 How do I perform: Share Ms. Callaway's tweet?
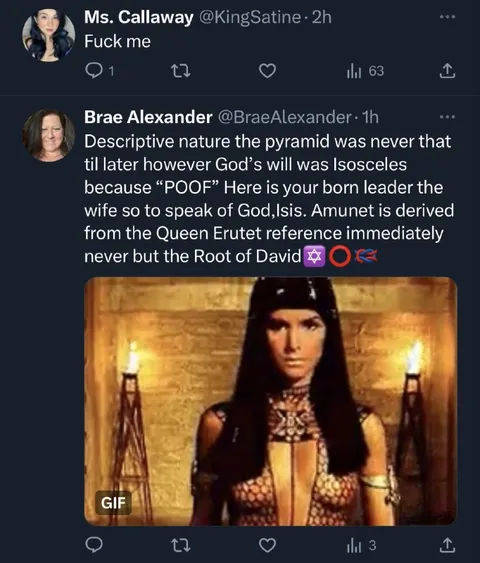(x=447, y=71)
